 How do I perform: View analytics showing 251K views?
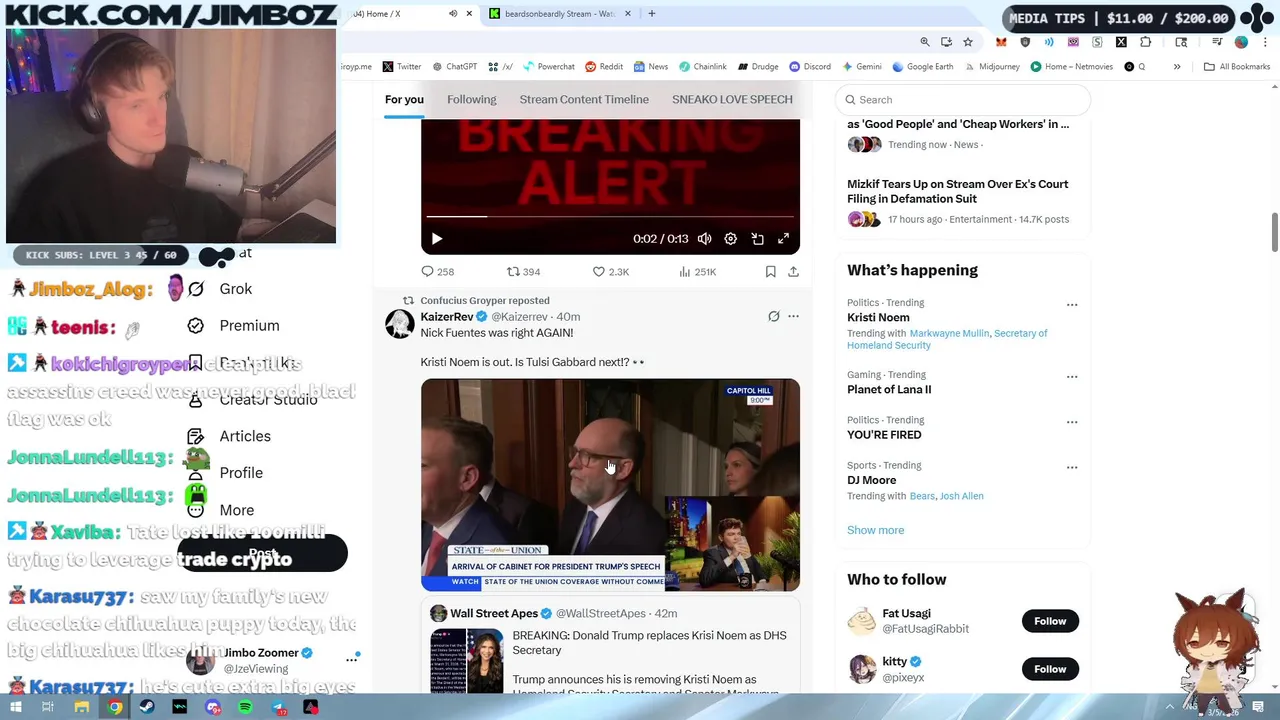pyautogui.click(x=697, y=272)
